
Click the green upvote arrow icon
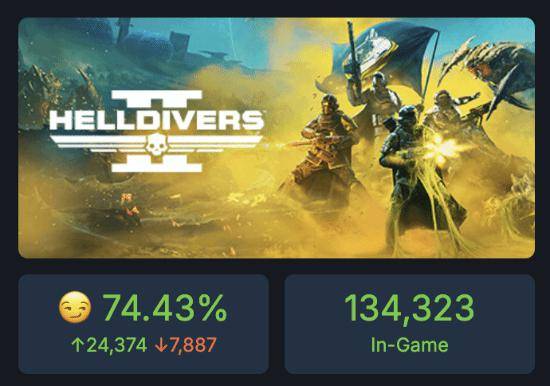pyautogui.click(x=77, y=345)
